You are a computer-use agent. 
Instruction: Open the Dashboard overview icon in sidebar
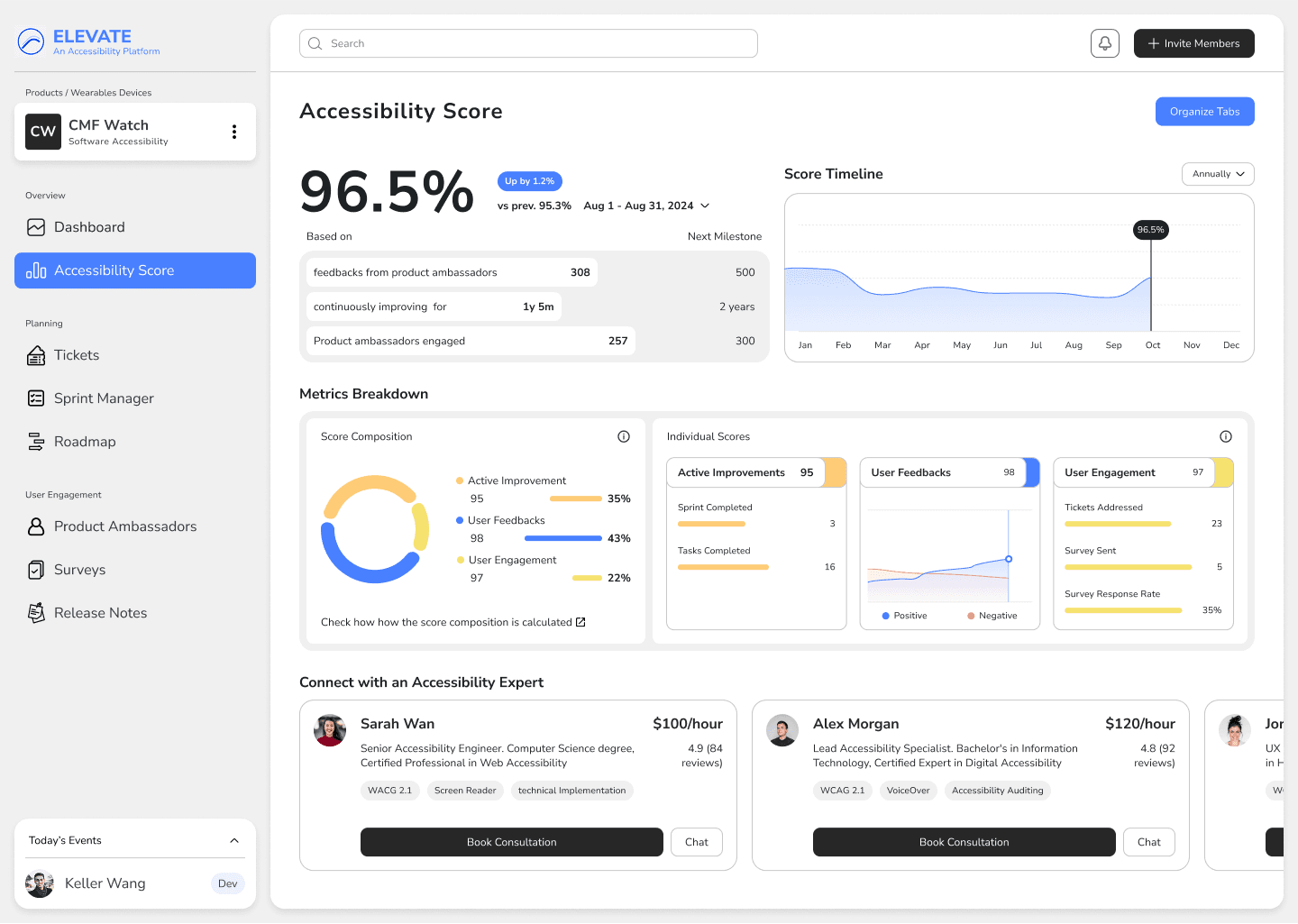click(x=36, y=227)
